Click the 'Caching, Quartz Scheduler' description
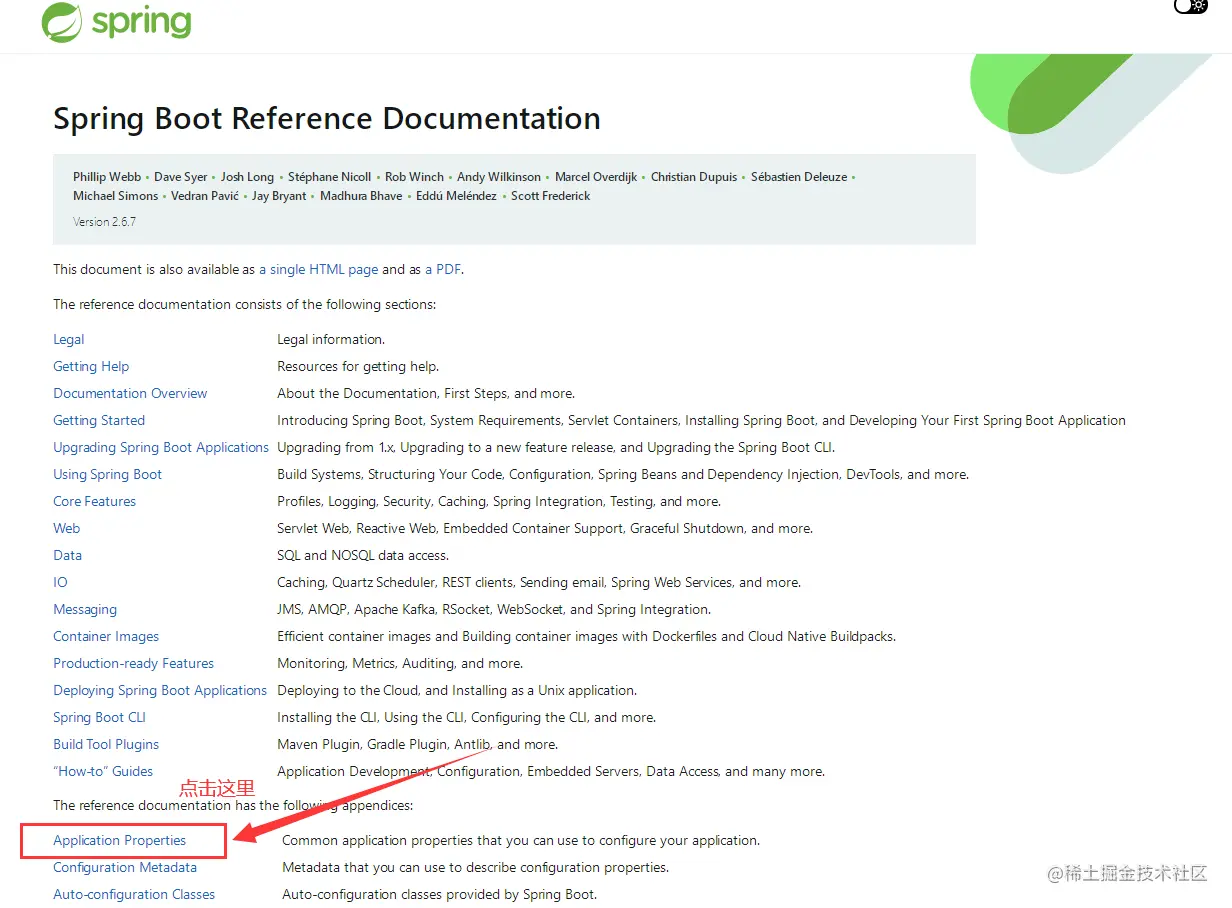 (539, 583)
